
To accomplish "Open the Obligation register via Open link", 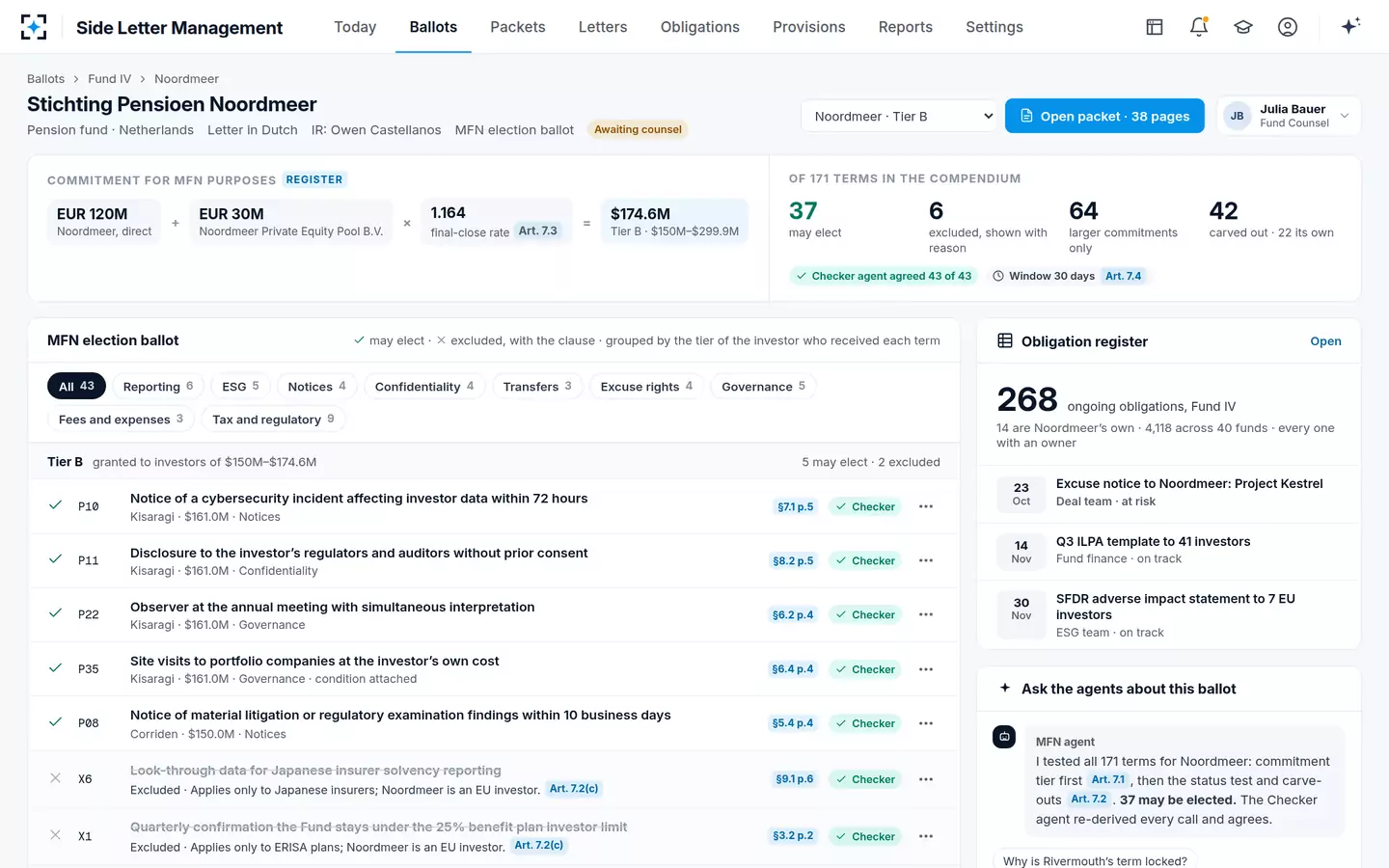I will [1325, 341].
